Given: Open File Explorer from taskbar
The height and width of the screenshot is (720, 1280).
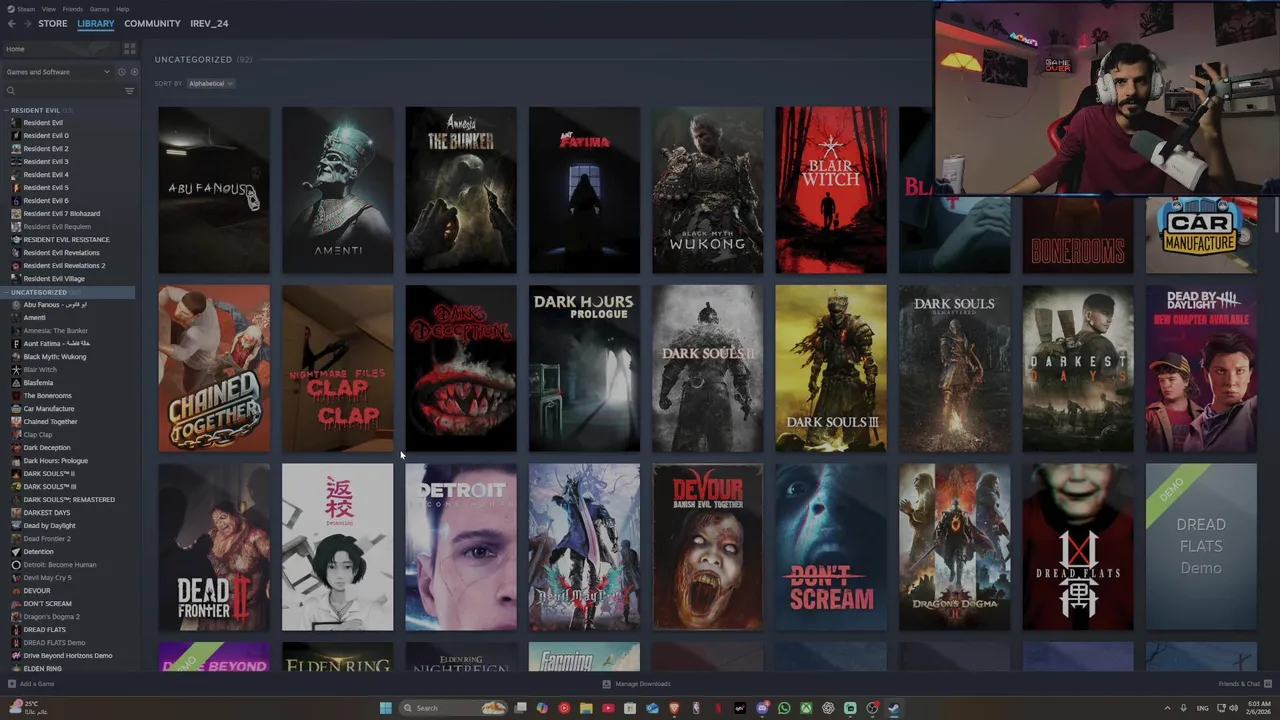Looking at the screenshot, I should [x=586, y=708].
